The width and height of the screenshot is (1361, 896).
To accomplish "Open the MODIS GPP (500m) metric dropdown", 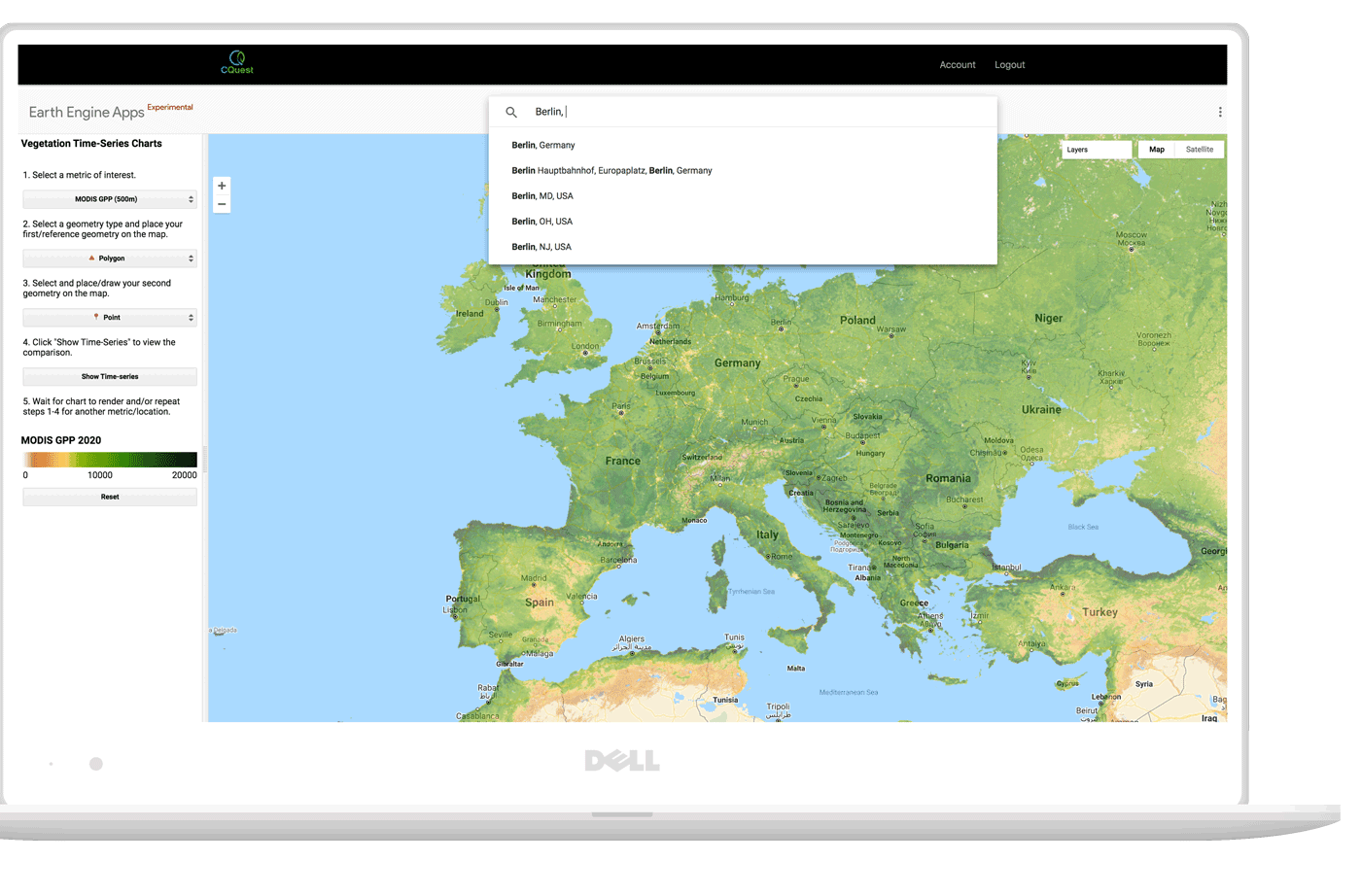I will click(110, 199).
